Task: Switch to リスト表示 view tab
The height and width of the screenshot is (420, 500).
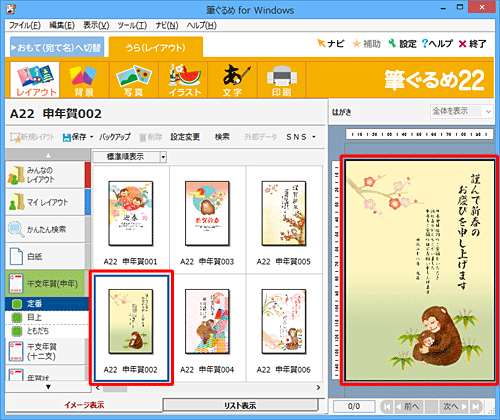Action: coord(240,406)
